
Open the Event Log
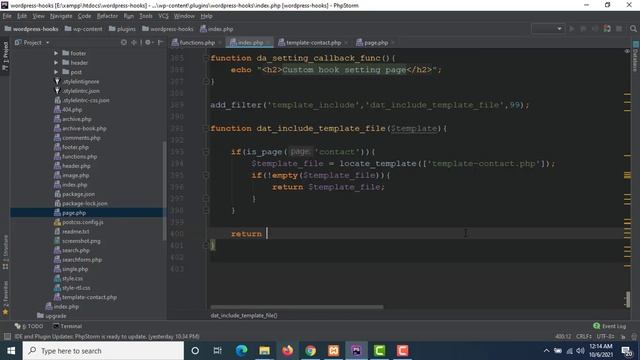[609, 326]
